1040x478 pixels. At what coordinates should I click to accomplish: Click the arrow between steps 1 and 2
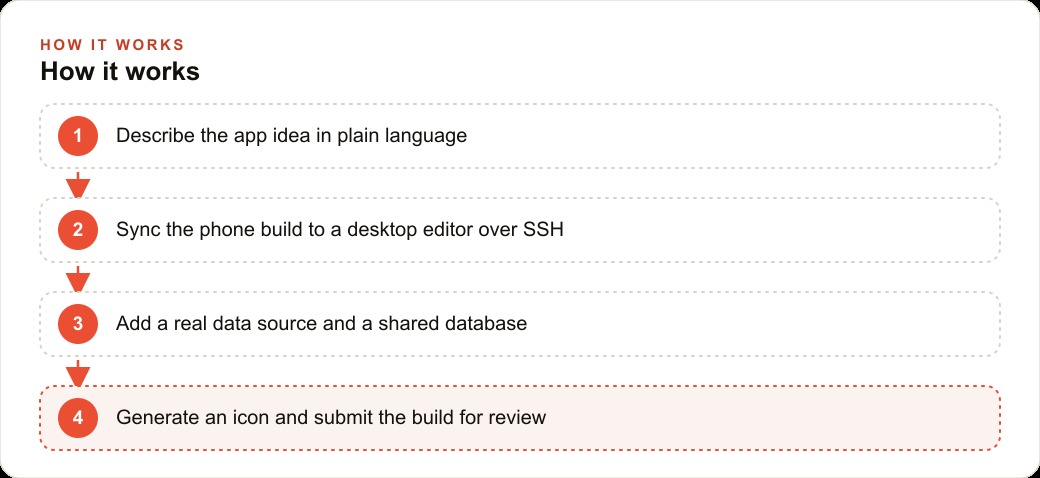[x=78, y=184]
